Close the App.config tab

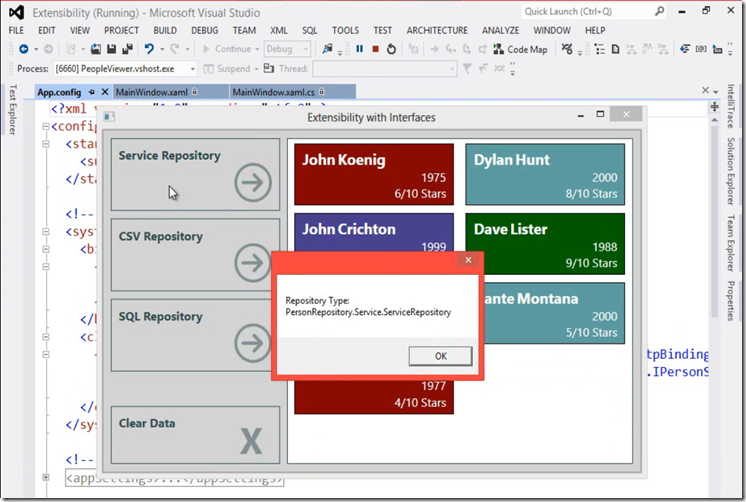point(105,92)
